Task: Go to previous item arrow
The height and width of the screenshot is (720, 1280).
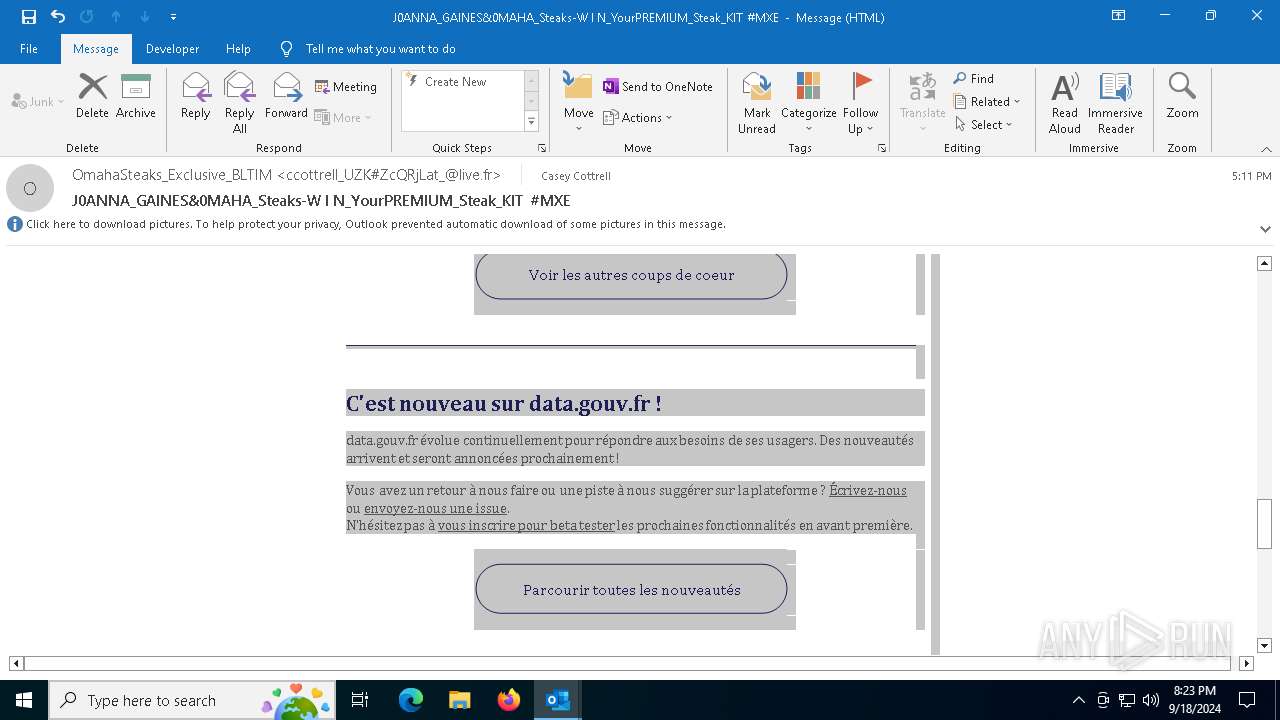Action: (x=116, y=16)
